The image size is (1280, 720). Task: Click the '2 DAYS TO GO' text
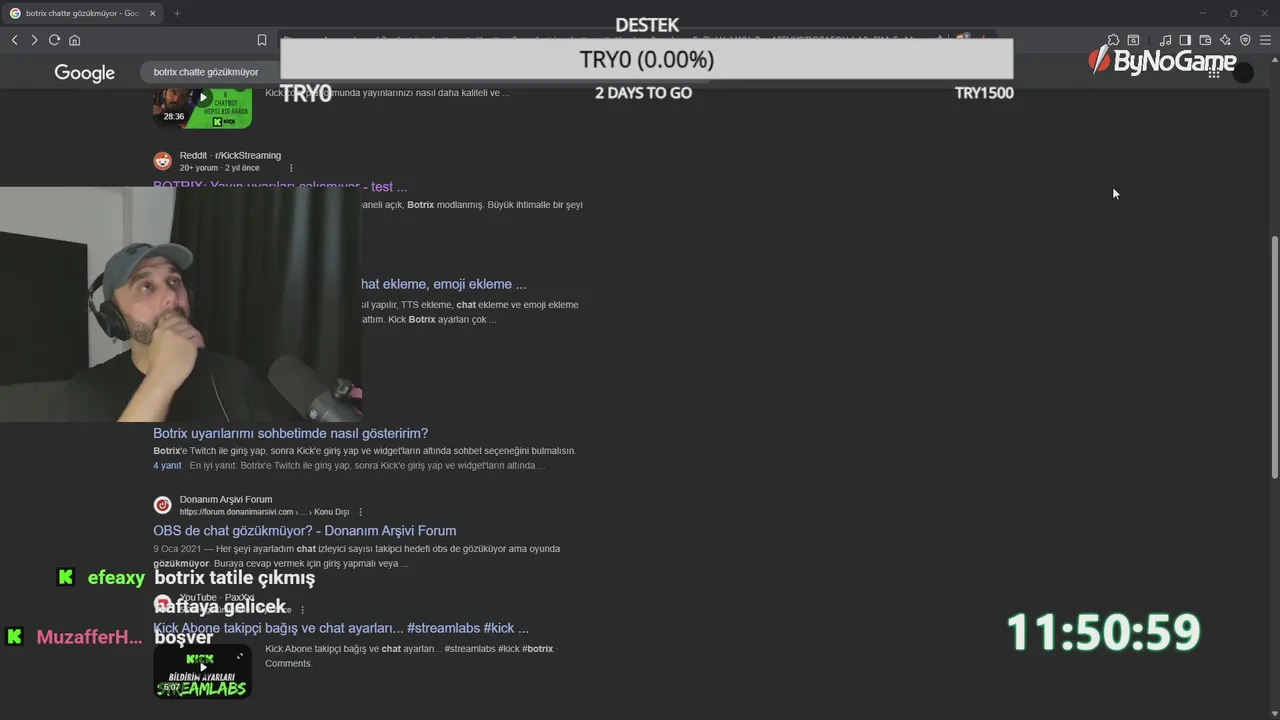tap(643, 93)
